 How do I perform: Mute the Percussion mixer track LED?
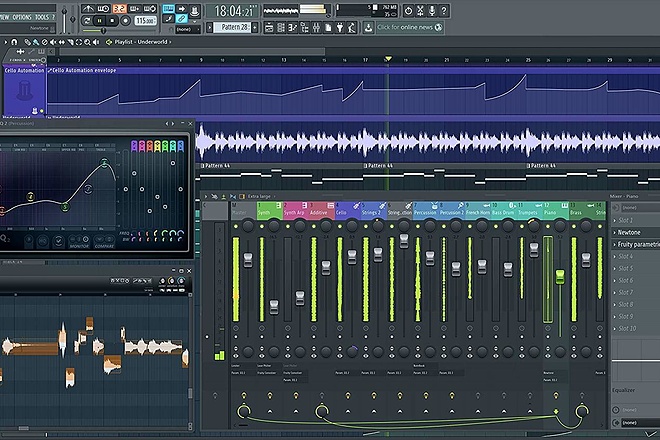click(418, 227)
